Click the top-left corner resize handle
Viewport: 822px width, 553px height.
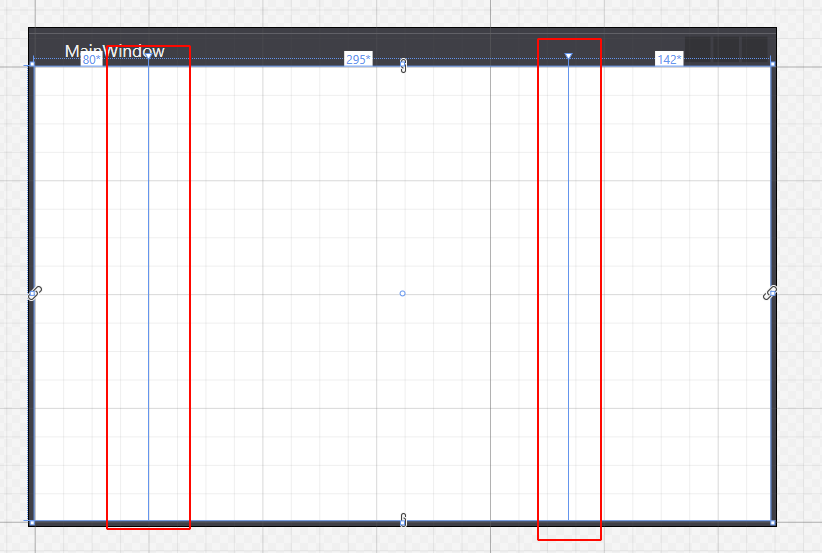[x=32, y=64]
